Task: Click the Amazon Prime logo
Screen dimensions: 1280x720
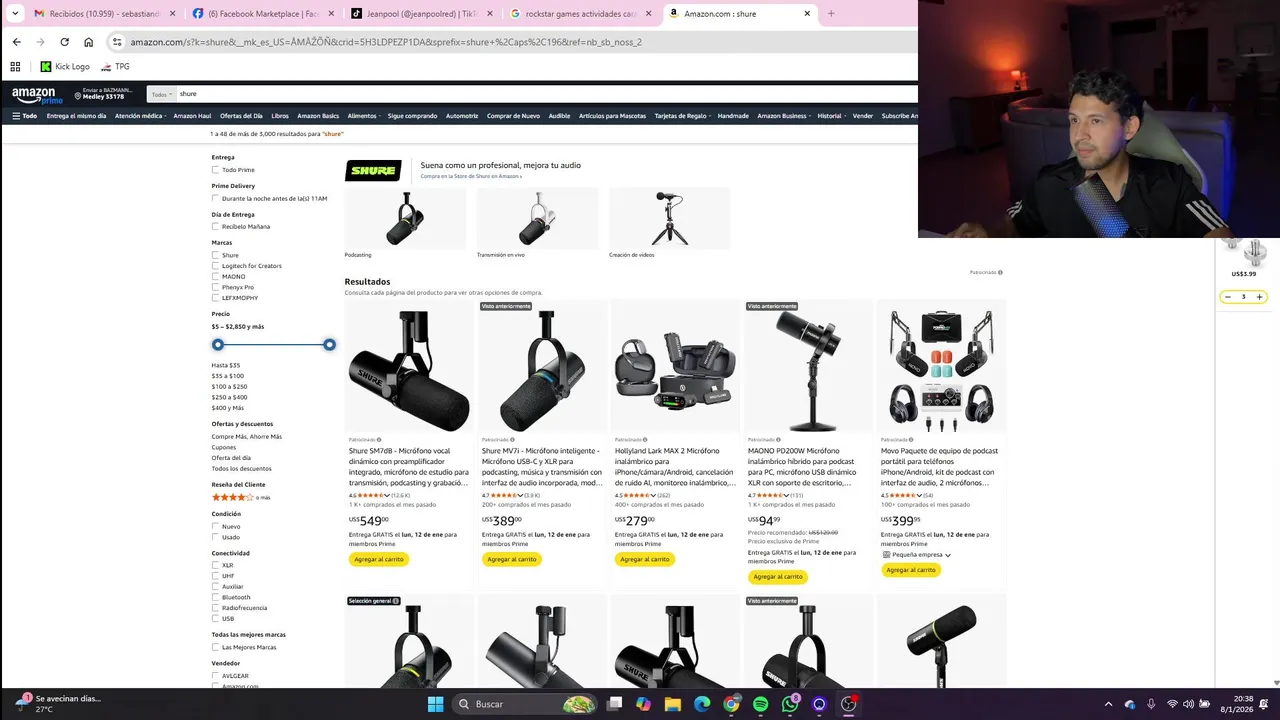Action: coord(37,95)
